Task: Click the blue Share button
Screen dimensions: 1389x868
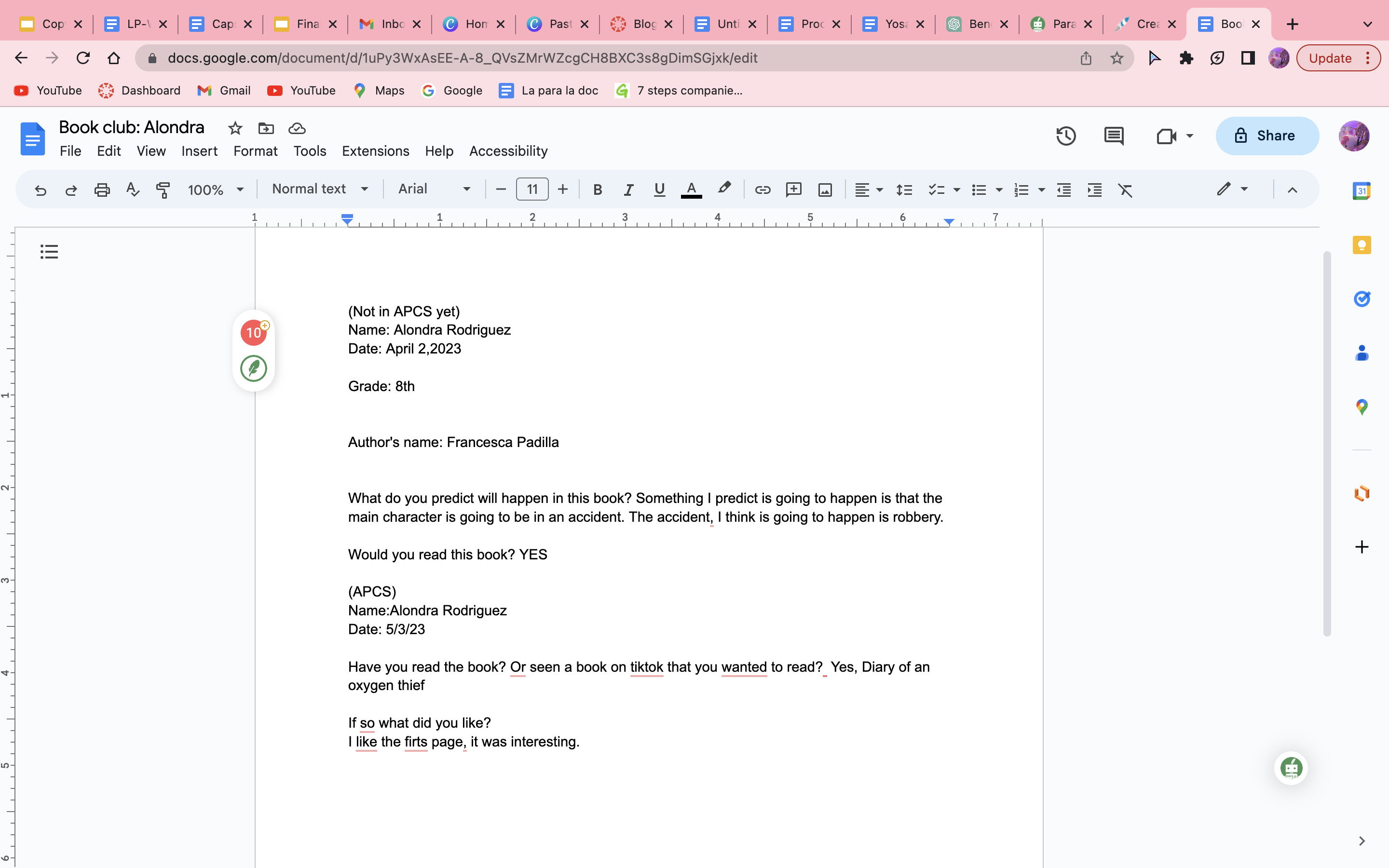Action: 1267,136
